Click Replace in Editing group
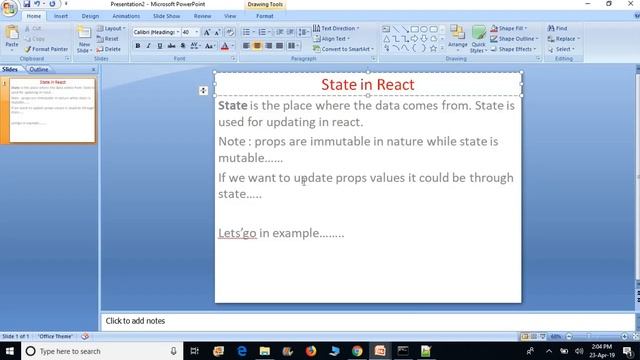 (x=564, y=39)
